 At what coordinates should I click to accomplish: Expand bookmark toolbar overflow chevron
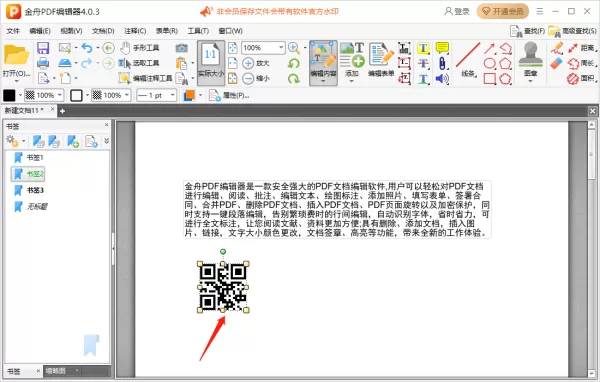click(106, 141)
